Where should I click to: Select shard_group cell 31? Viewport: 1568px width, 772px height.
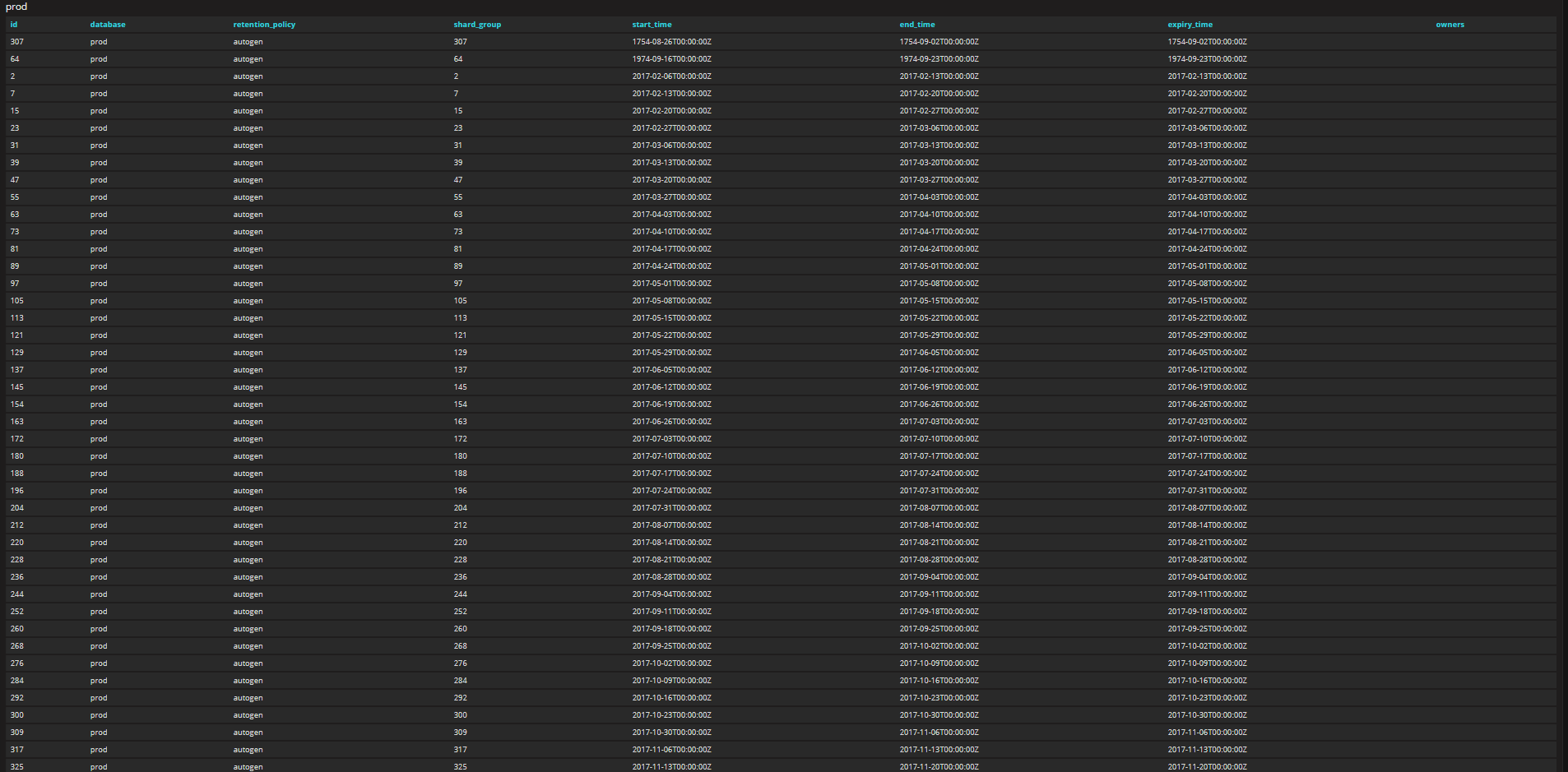tap(458, 146)
